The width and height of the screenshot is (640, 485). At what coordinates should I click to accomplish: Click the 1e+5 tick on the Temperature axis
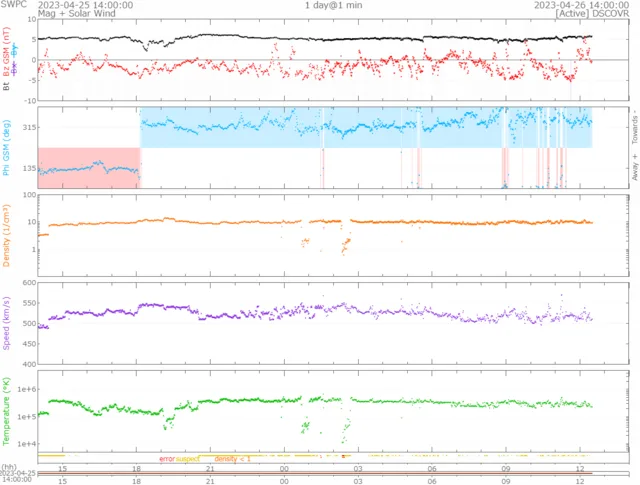27,417
